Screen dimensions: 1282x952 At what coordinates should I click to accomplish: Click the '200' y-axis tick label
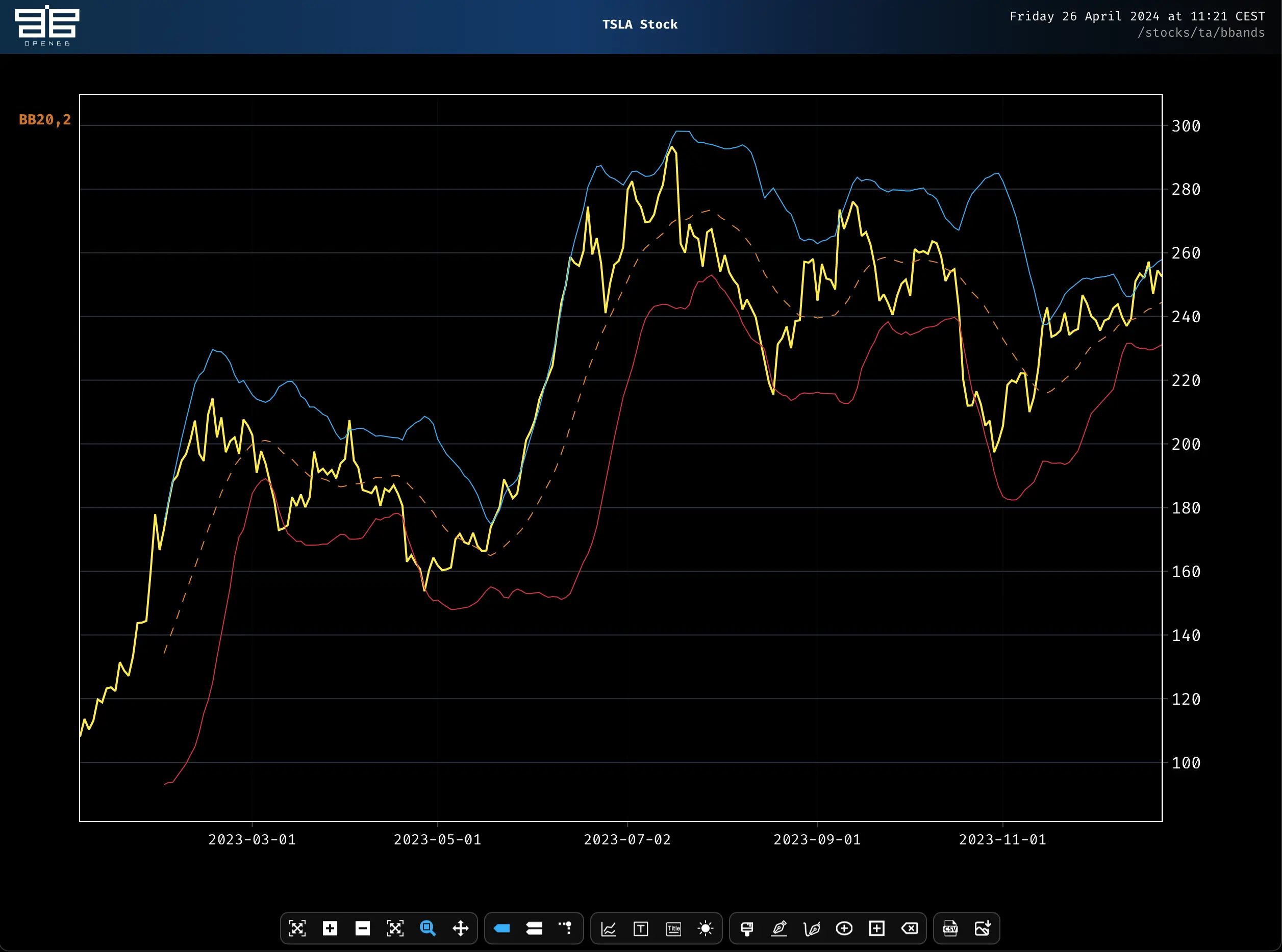click(1186, 444)
